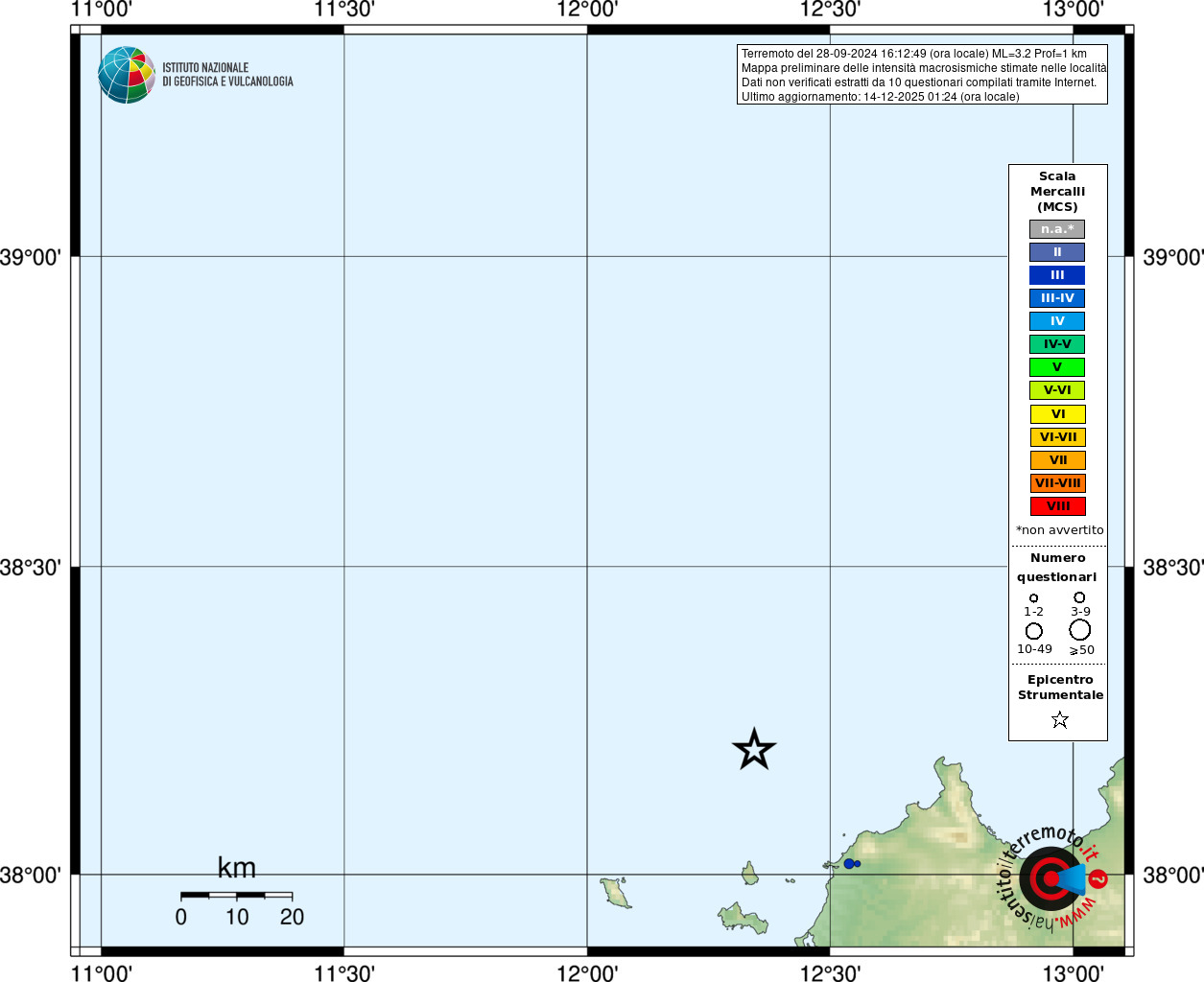
Task: Select the green V intensity swatch
Action: 1057,367
